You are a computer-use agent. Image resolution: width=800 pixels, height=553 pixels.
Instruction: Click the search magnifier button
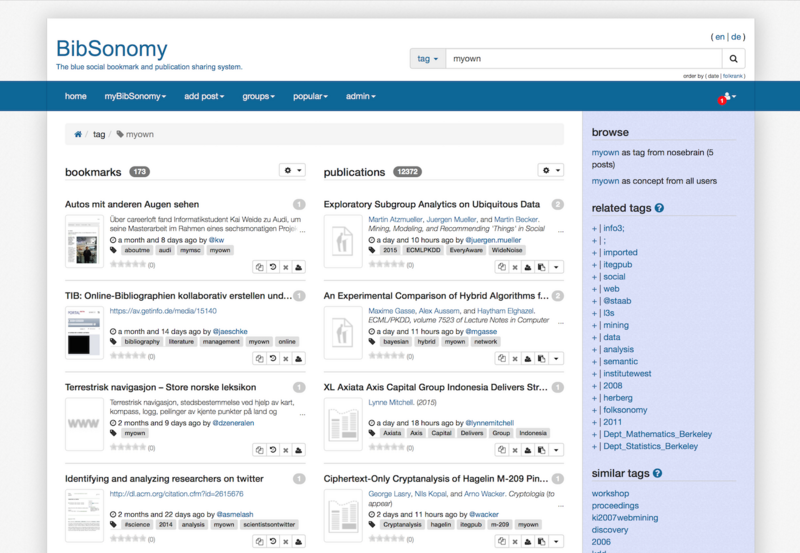[x=733, y=59]
